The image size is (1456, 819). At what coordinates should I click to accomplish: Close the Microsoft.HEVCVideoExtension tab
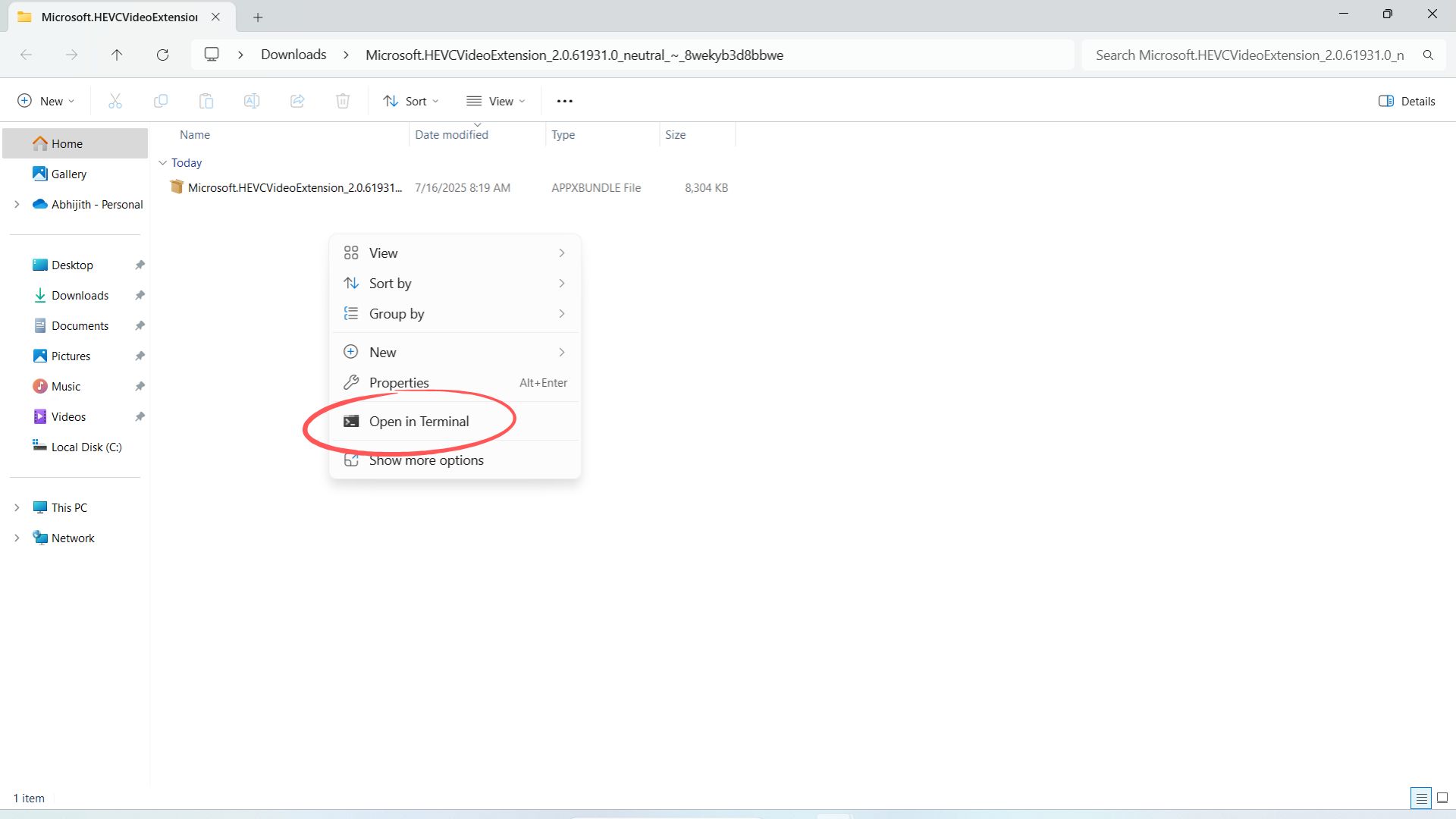tap(215, 17)
